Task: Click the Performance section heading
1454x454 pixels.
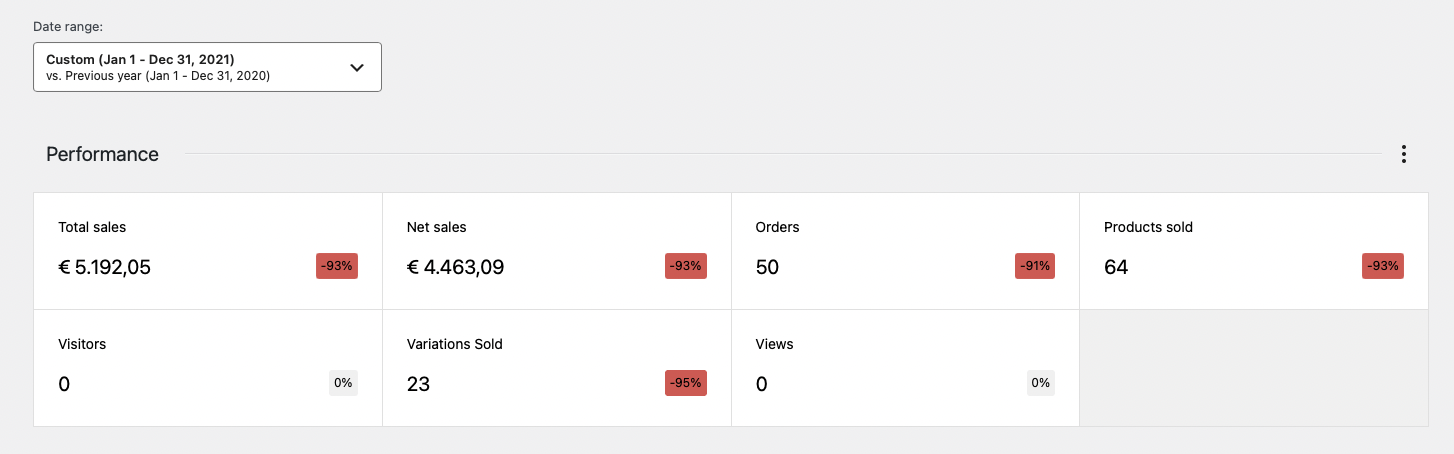Action: pyautogui.click(x=102, y=154)
